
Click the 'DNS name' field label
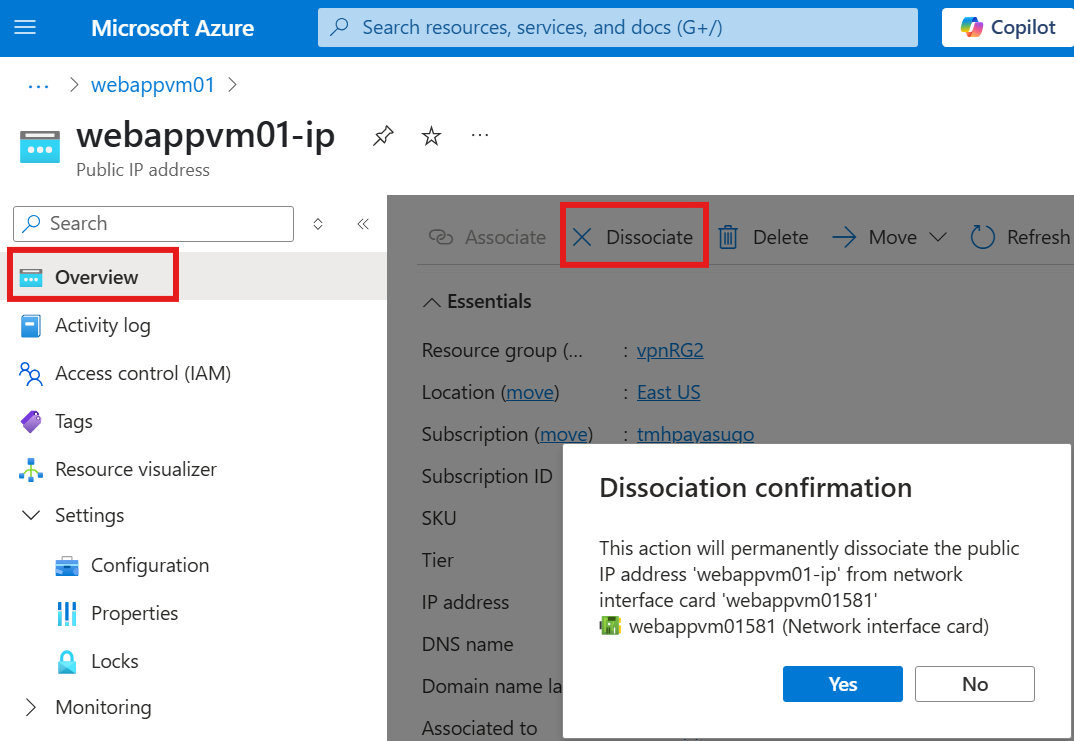point(468,644)
